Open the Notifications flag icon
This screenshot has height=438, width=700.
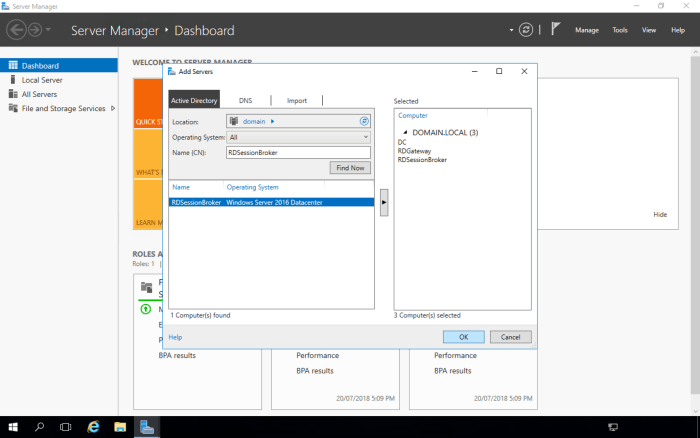tap(555, 29)
